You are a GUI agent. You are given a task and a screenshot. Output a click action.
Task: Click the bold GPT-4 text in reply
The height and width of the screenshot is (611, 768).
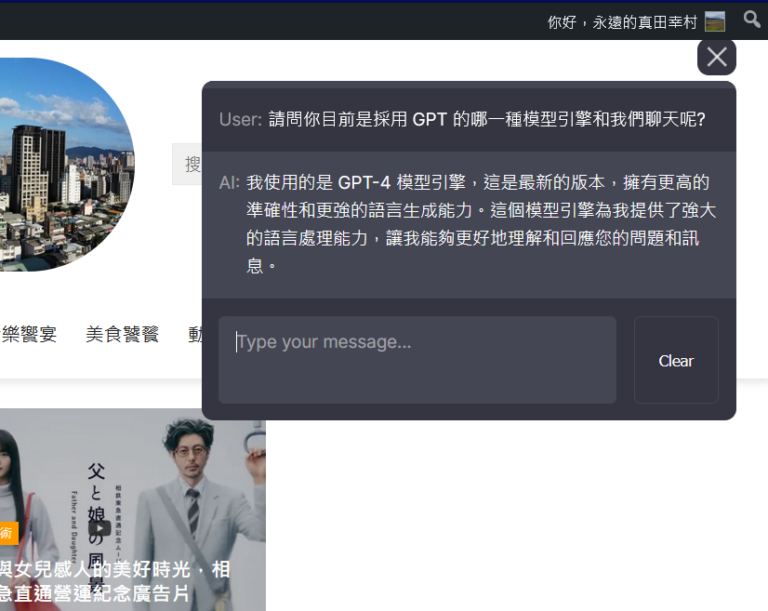pyautogui.click(x=364, y=182)
